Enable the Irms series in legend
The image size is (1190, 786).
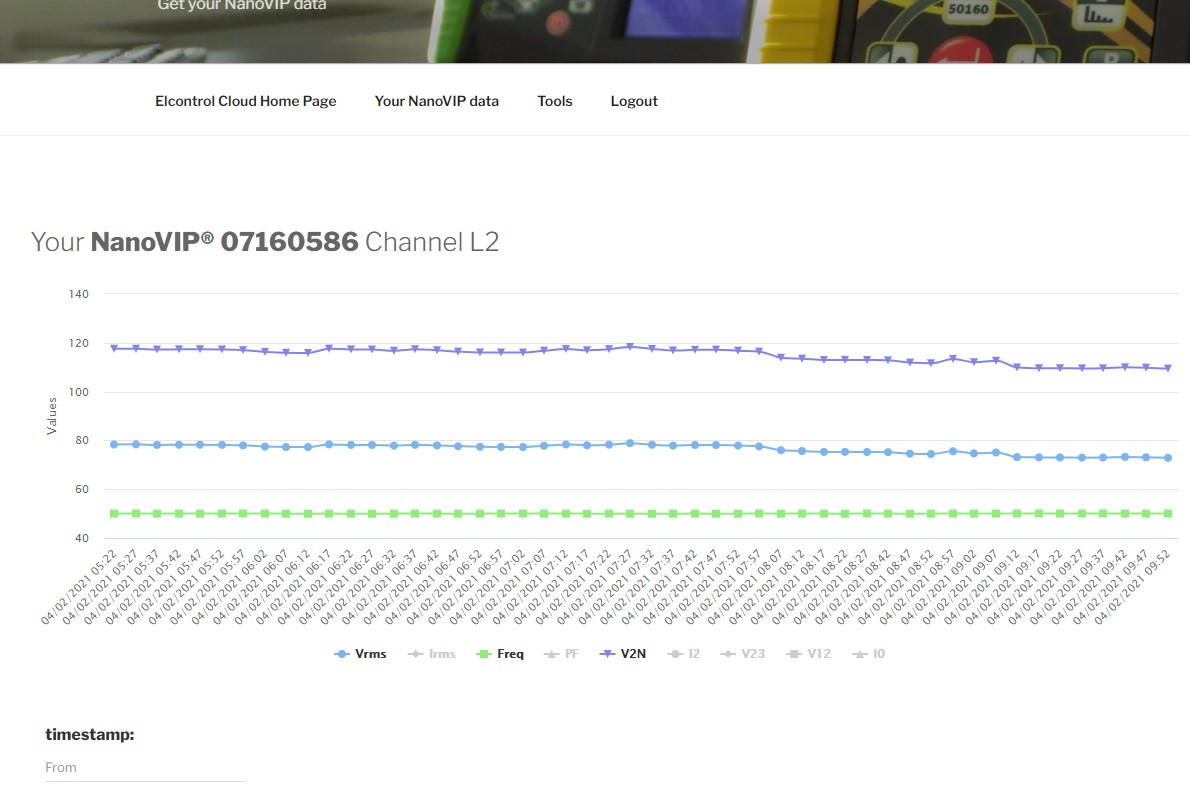point(431,654)
